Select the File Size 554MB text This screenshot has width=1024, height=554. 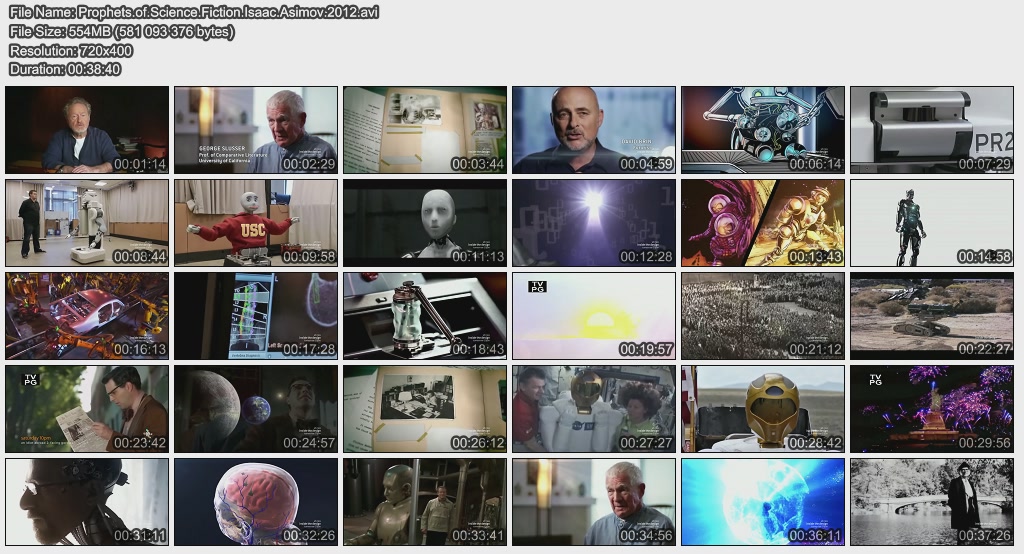121,31
